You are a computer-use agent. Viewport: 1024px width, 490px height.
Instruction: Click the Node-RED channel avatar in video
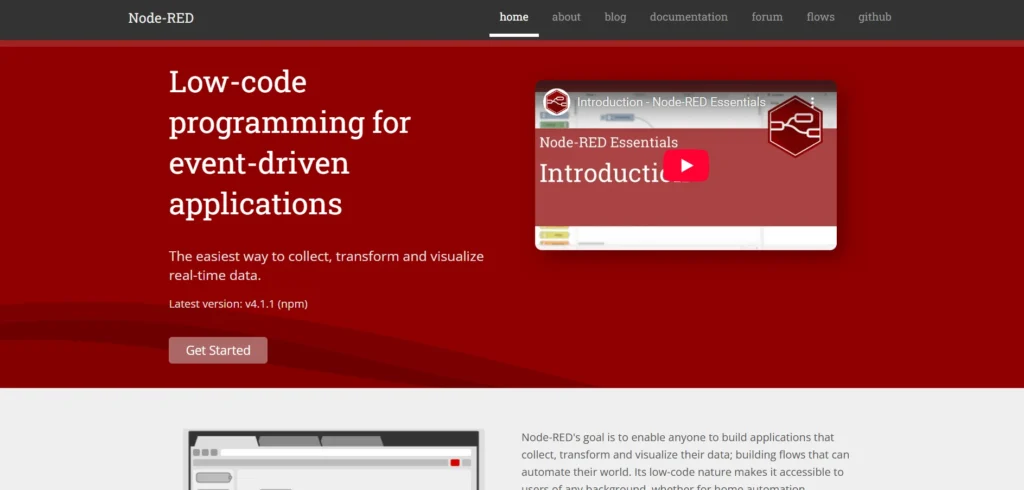(556, 102)
